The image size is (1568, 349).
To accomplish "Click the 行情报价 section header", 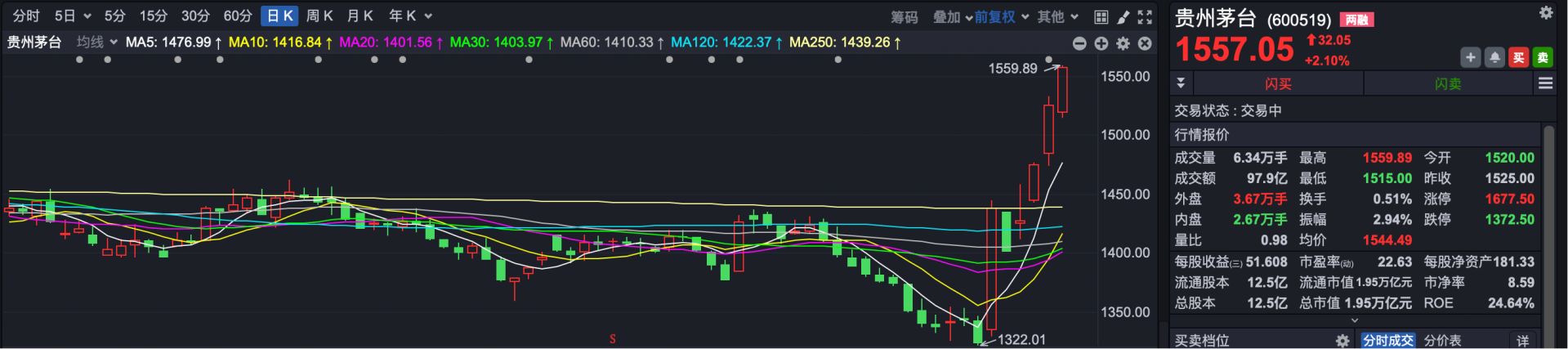I will pyautogui.click(x=1202, y=135).
